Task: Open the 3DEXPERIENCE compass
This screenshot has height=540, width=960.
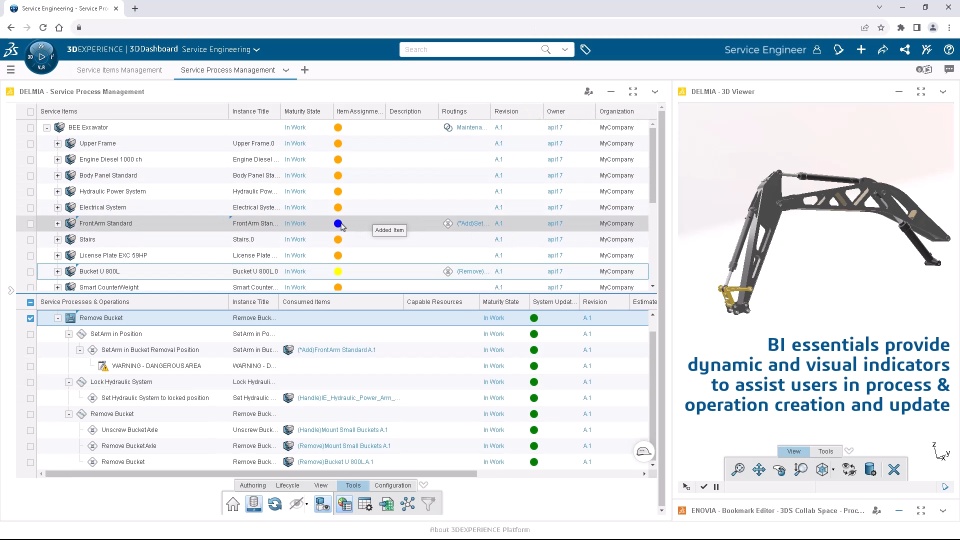Action: coord(41,56)
